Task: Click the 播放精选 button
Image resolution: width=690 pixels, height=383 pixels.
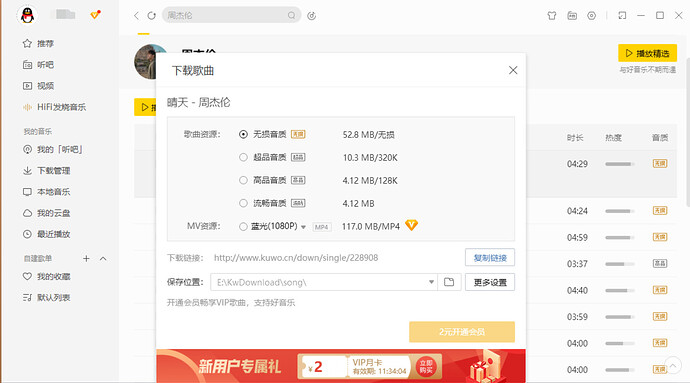Action: coord(647,53)
